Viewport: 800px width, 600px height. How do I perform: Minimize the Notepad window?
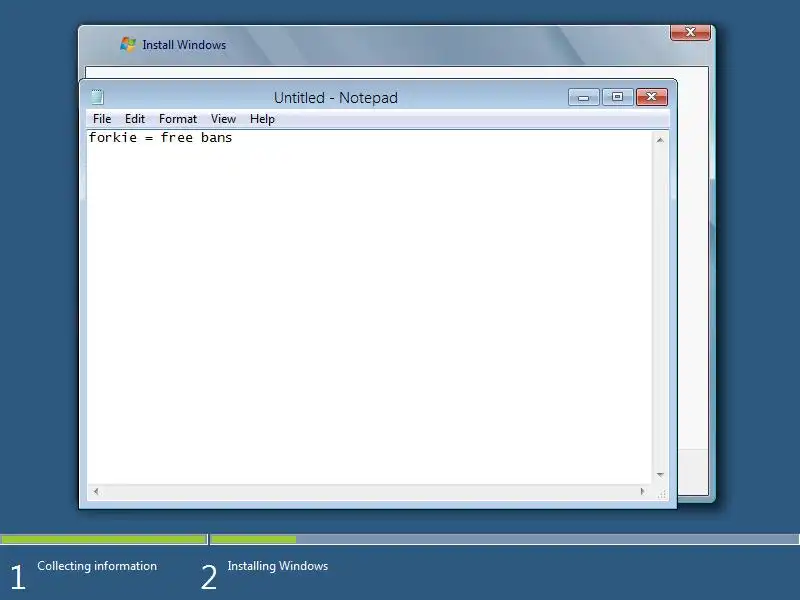pos(584,97)
